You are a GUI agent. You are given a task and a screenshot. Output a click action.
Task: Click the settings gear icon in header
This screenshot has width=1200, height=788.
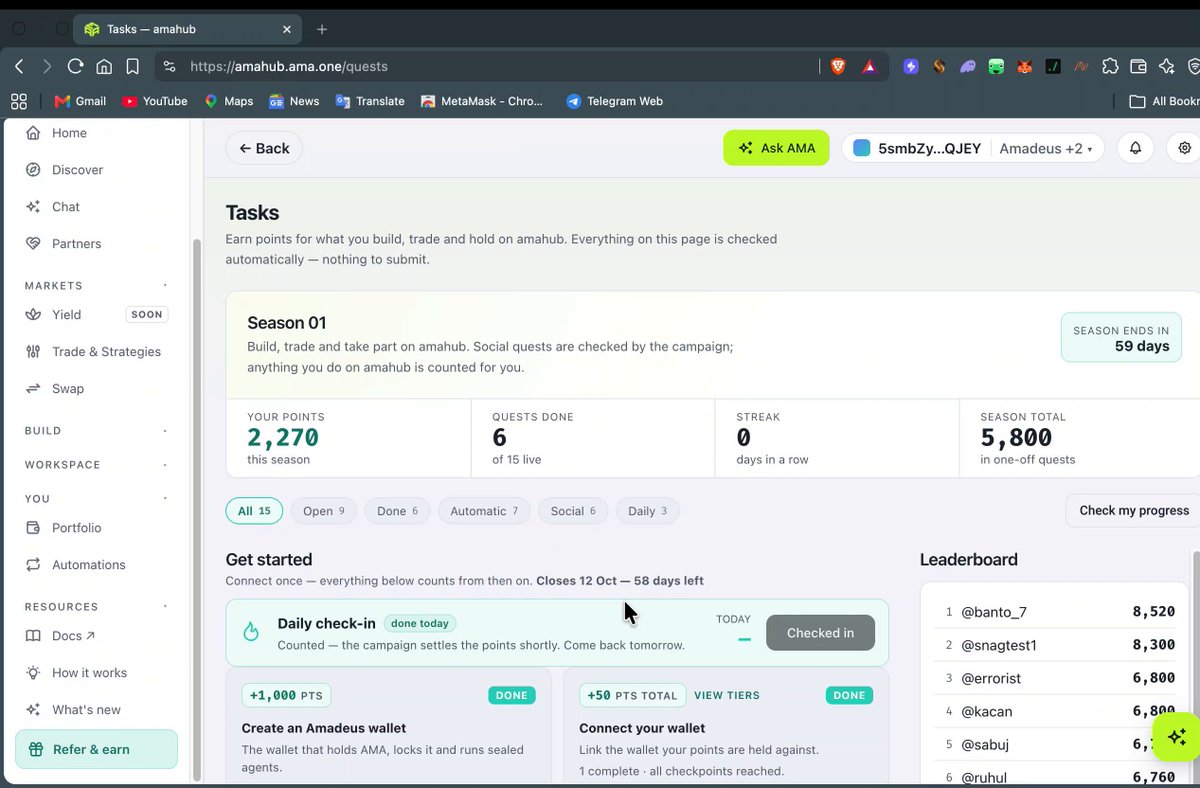tap(1184, 148)
